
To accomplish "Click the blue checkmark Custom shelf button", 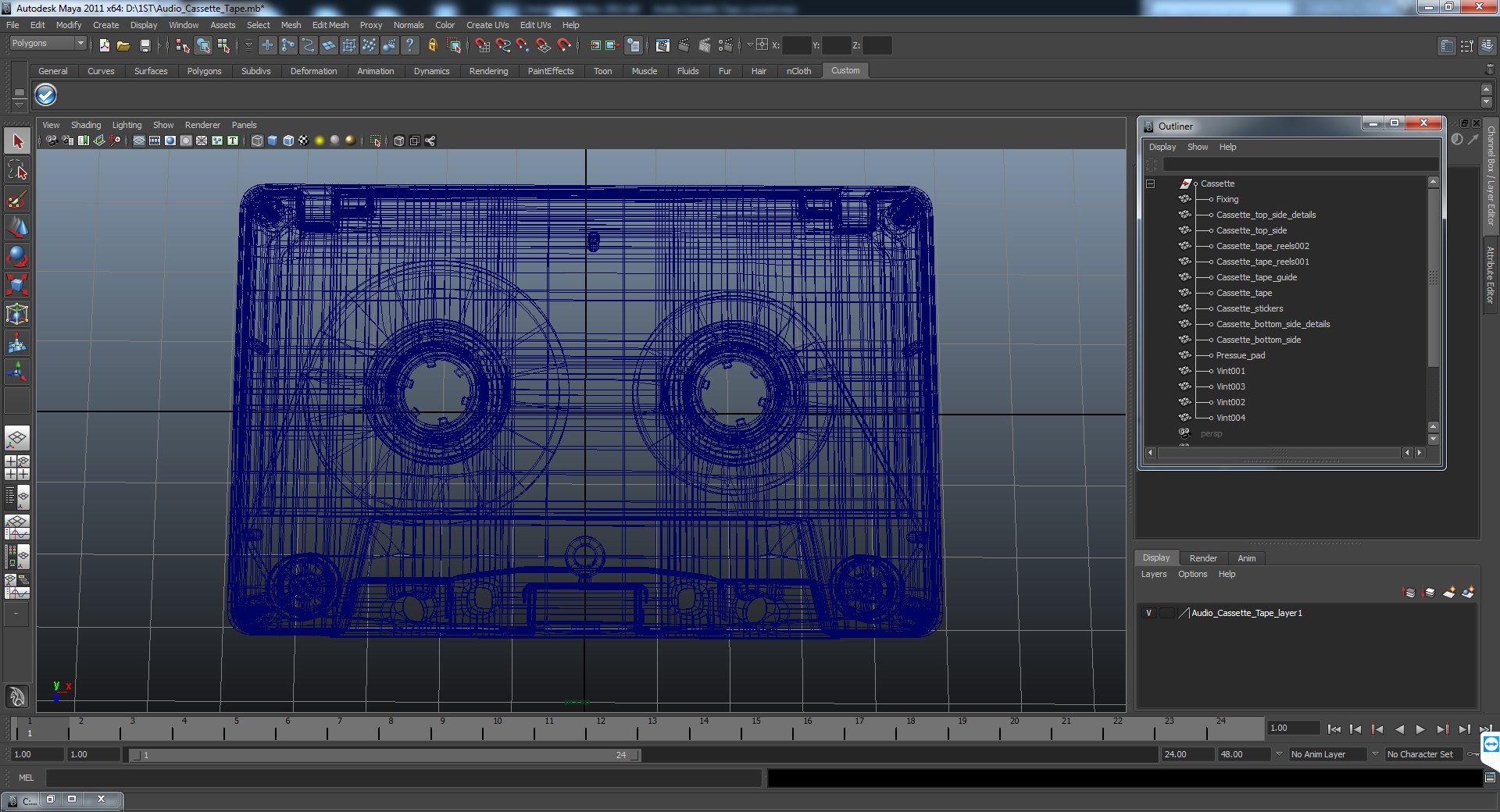I will coord(46,95).
